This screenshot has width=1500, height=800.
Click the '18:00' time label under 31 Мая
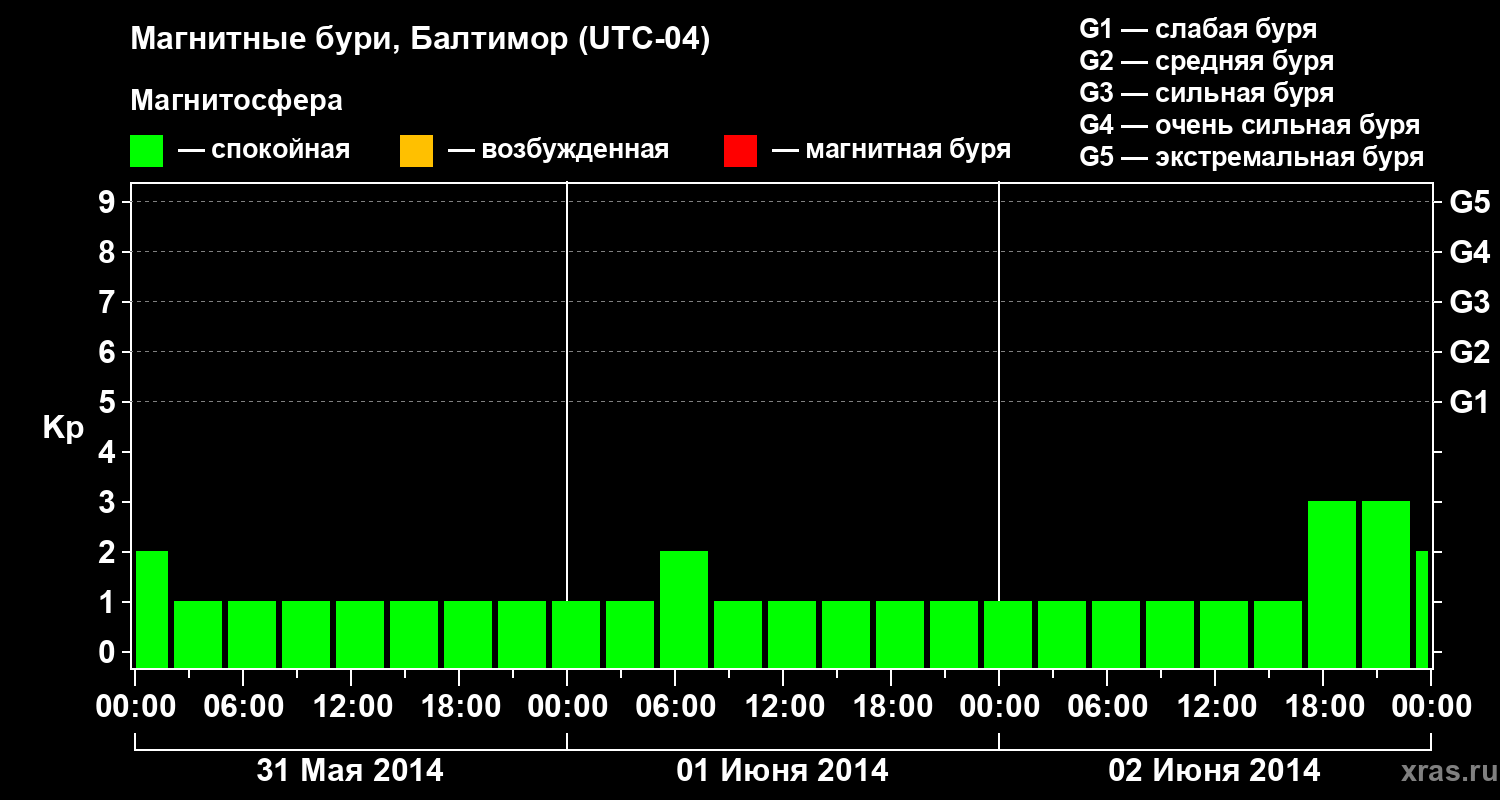click(459, 707)
